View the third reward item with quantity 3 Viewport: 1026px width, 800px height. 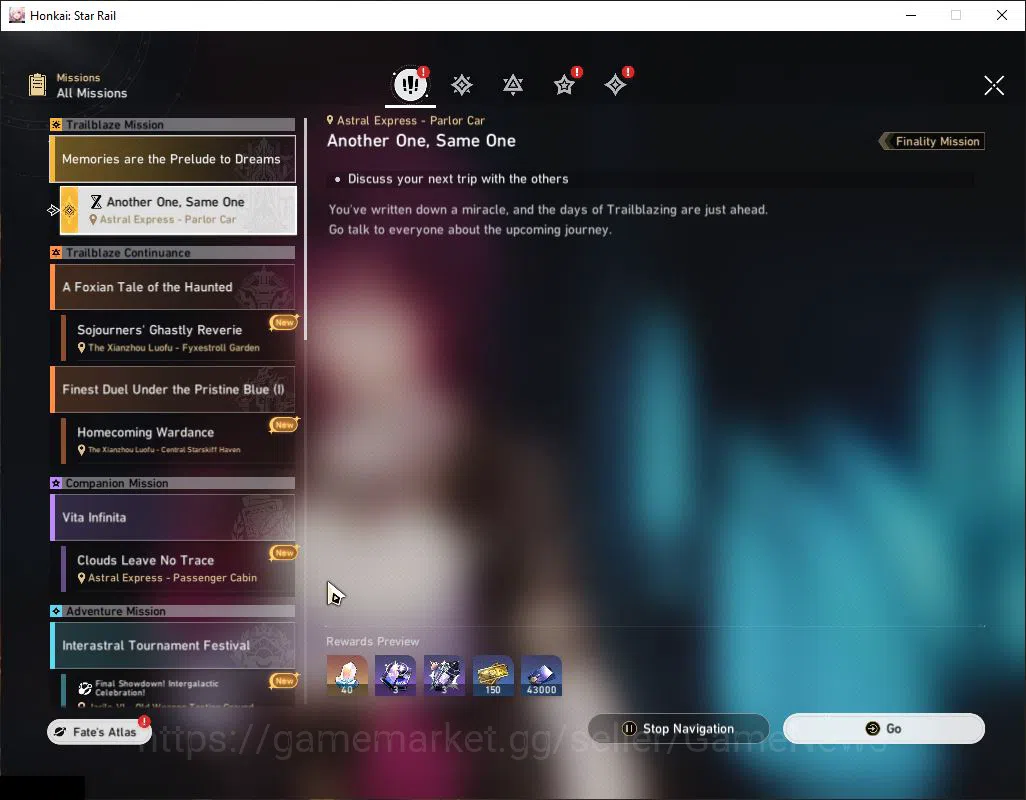tap(444, 675)
